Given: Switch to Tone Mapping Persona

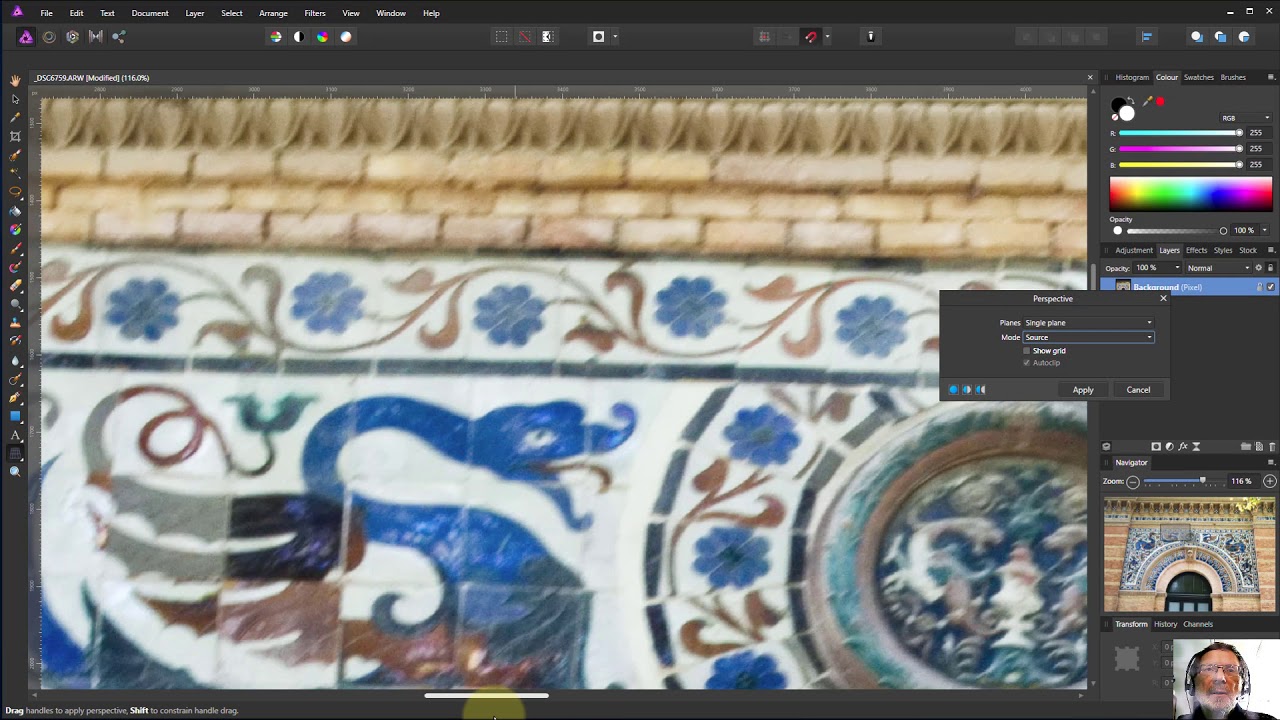Looking at the screenshot, I should click(x=96, y=37).
